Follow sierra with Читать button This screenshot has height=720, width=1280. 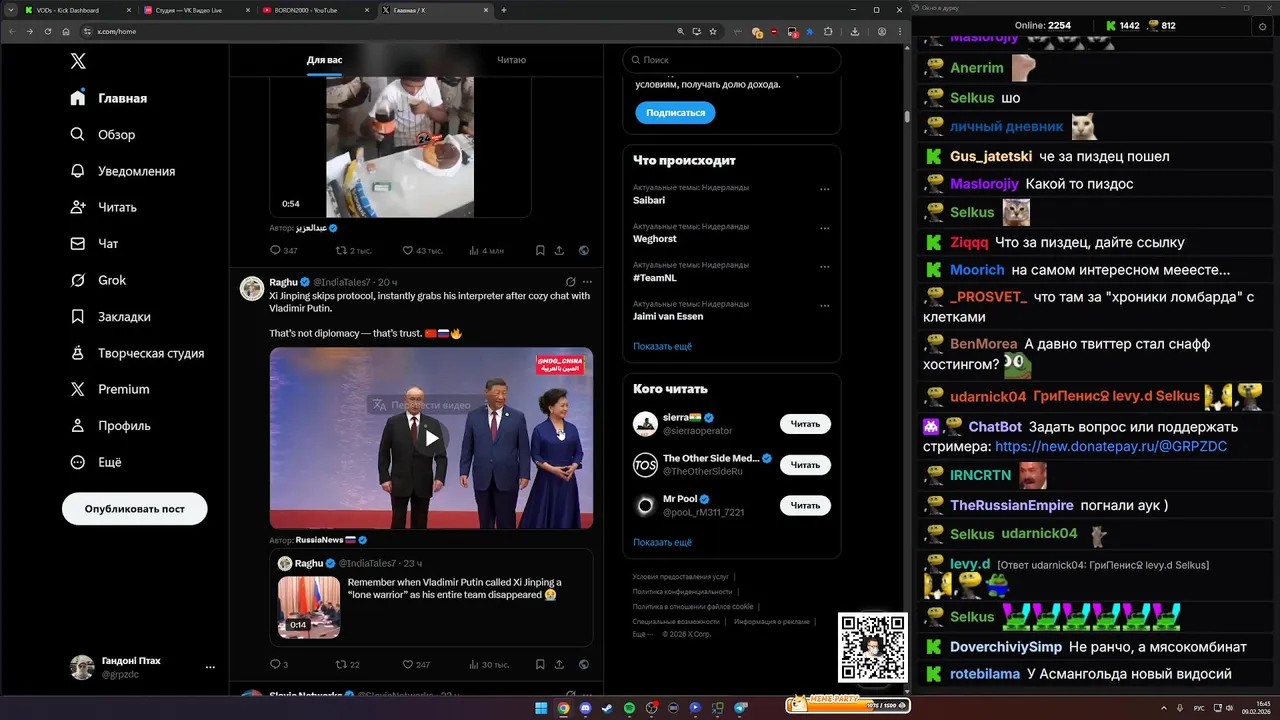pyautogui.click(x=805, y=424)
